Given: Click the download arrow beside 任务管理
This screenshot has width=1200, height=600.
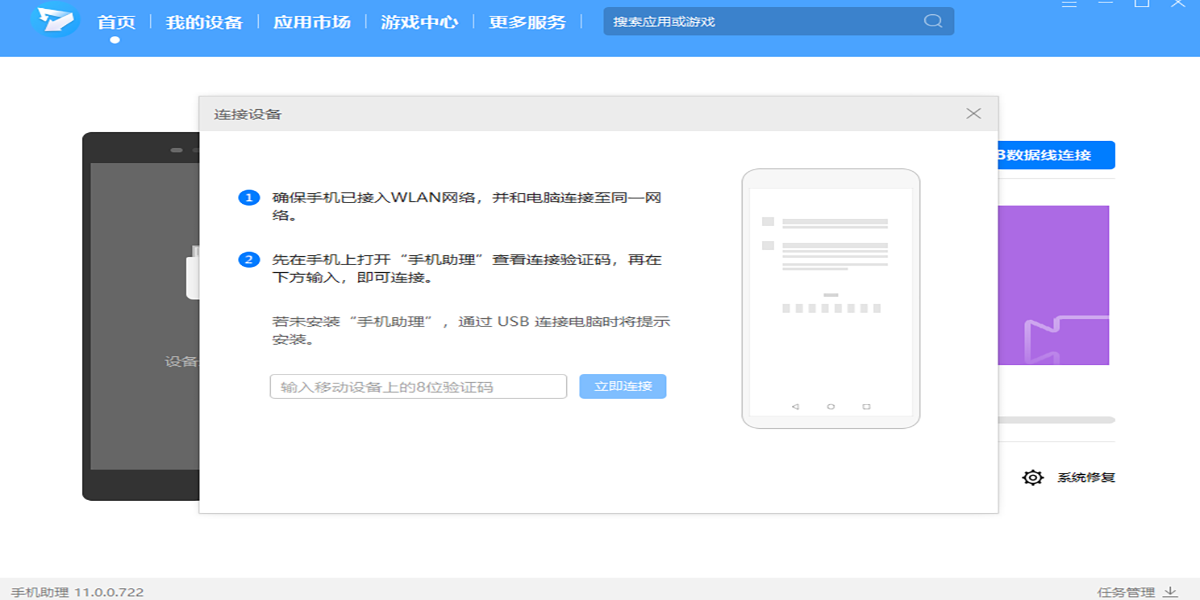Looking at the screenshot, I should tap(1169, 592).
